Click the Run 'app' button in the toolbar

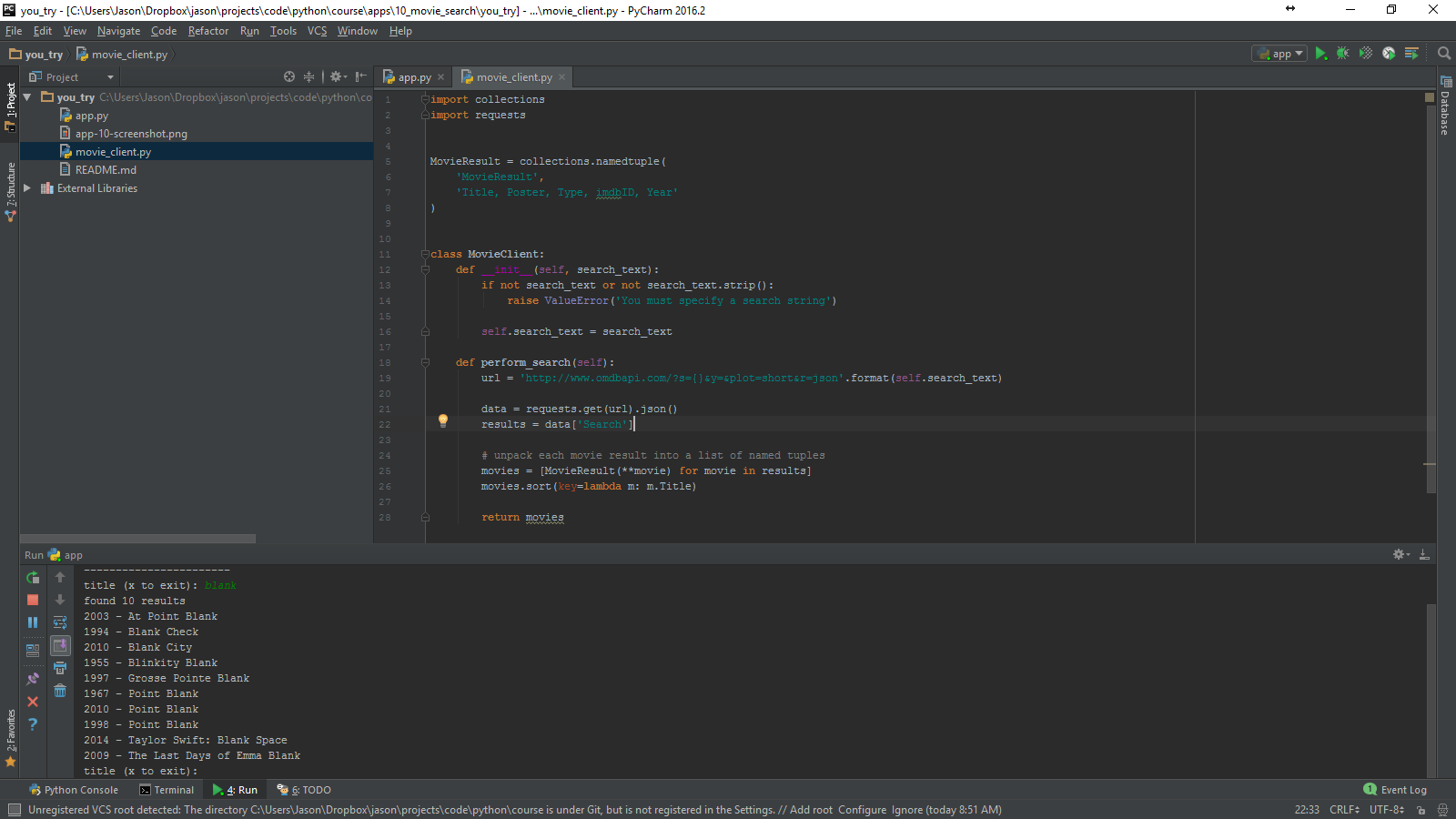[x=1321, y=53]
